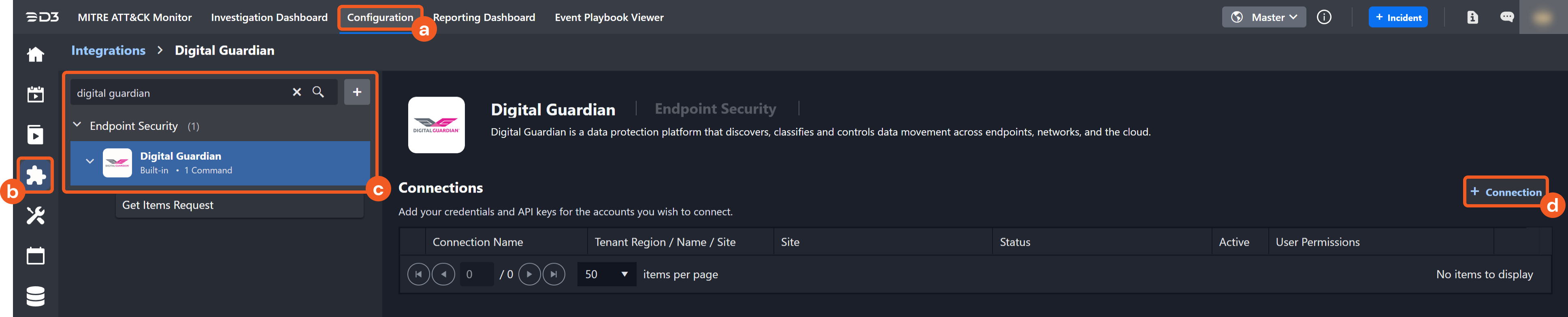Open the chat bubble icon
Image resolution: width=1568 pixels, height=317 pixels.
point(1506,17)
